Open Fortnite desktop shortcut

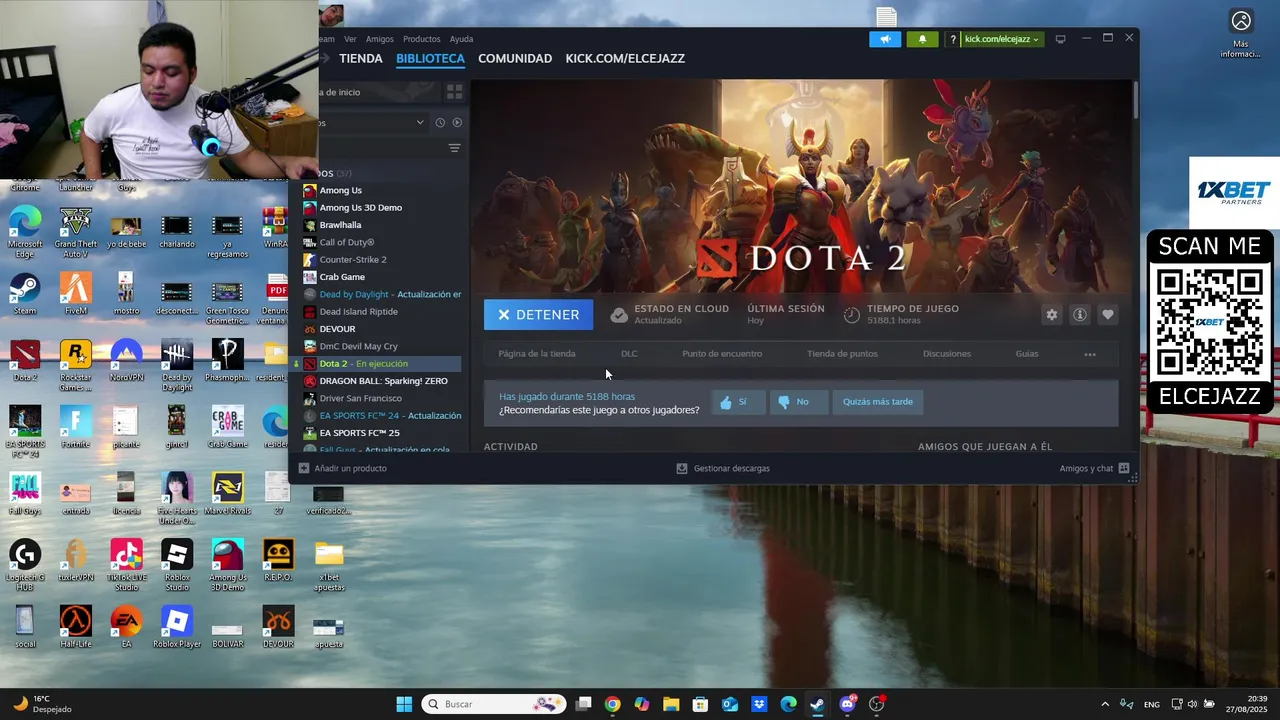pos(75,427)
